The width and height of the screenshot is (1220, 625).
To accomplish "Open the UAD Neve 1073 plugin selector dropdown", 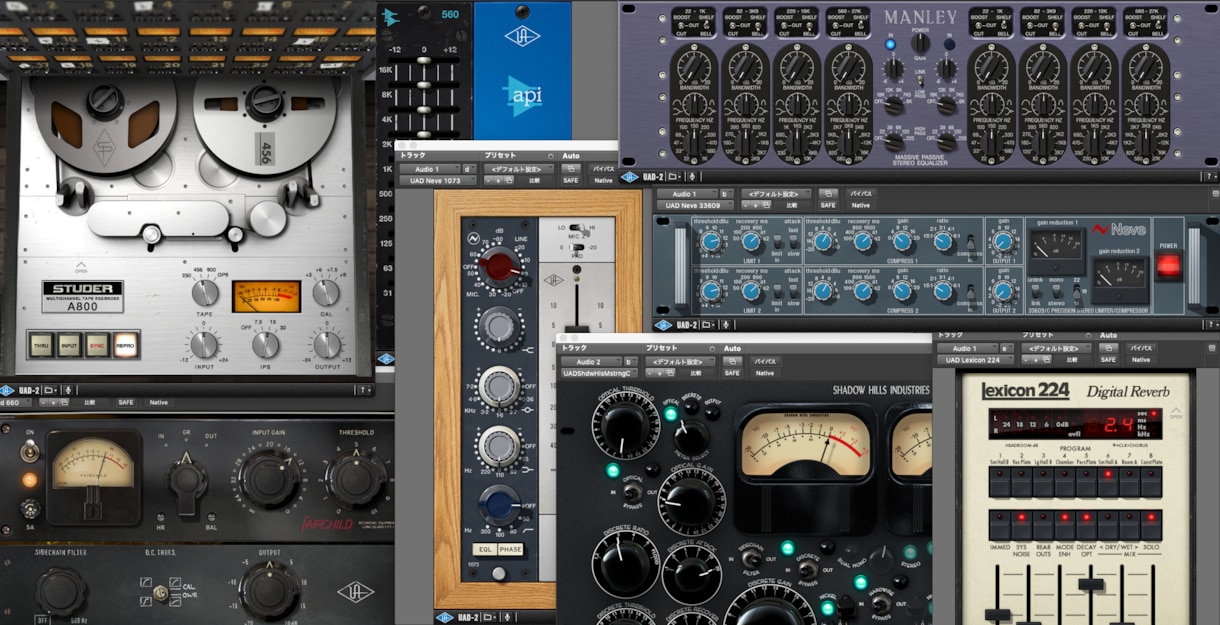I will point(438,181).
